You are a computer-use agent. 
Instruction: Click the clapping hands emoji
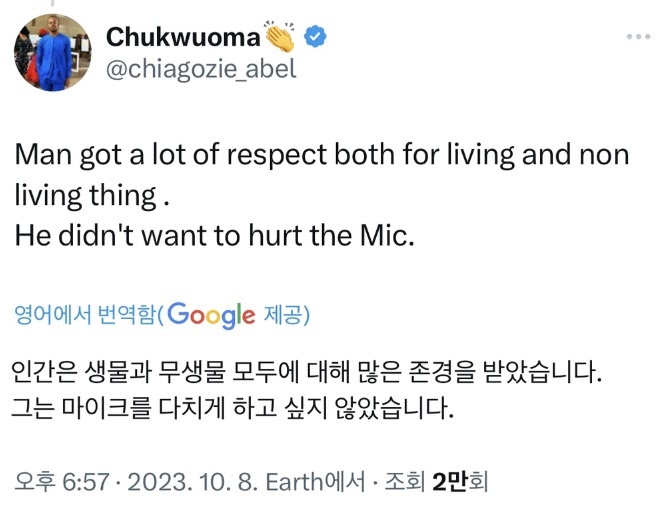click(281, 37)
